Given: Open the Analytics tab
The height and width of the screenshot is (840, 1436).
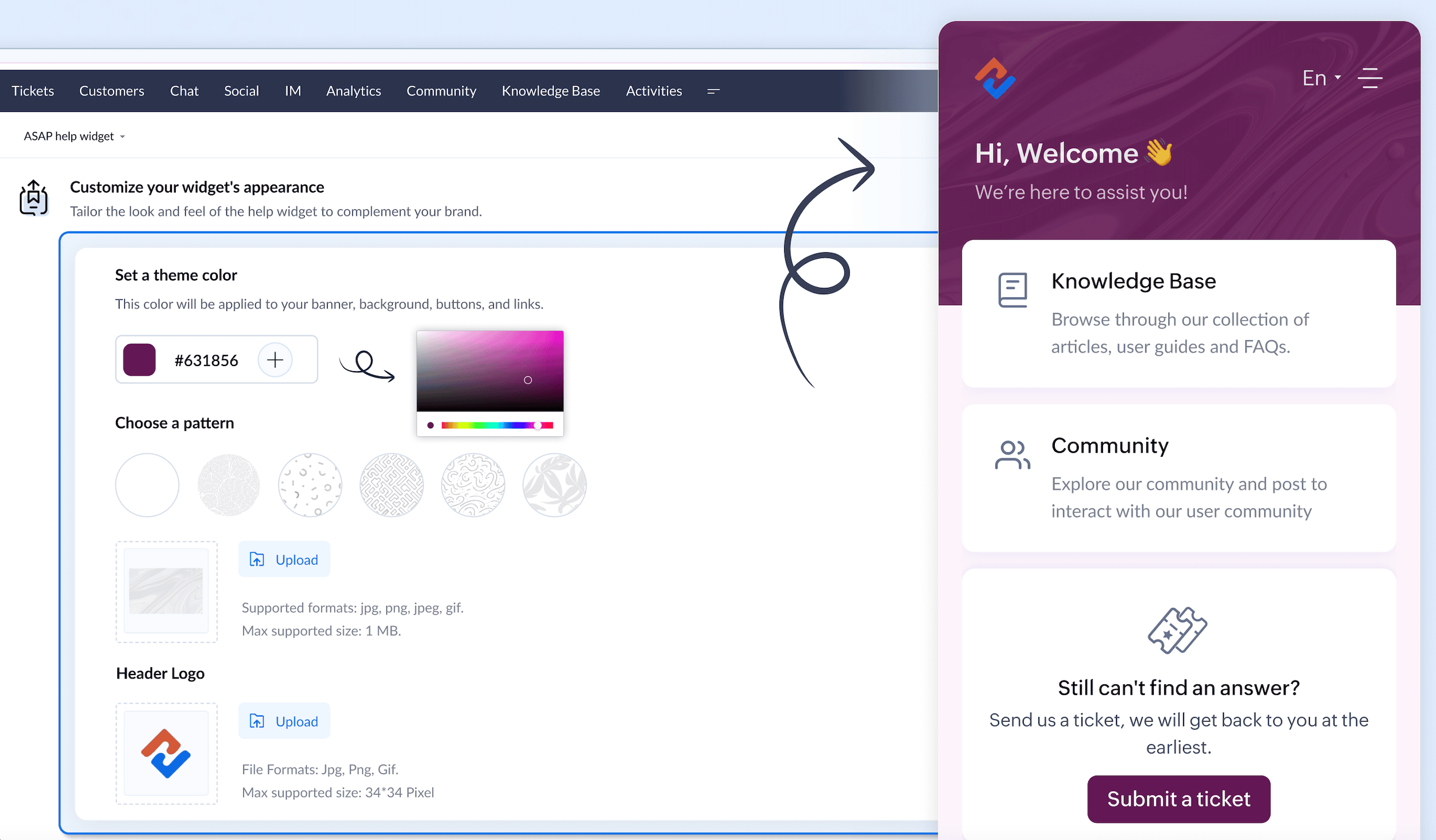Looking at the screenshot, I should (354, 91).
